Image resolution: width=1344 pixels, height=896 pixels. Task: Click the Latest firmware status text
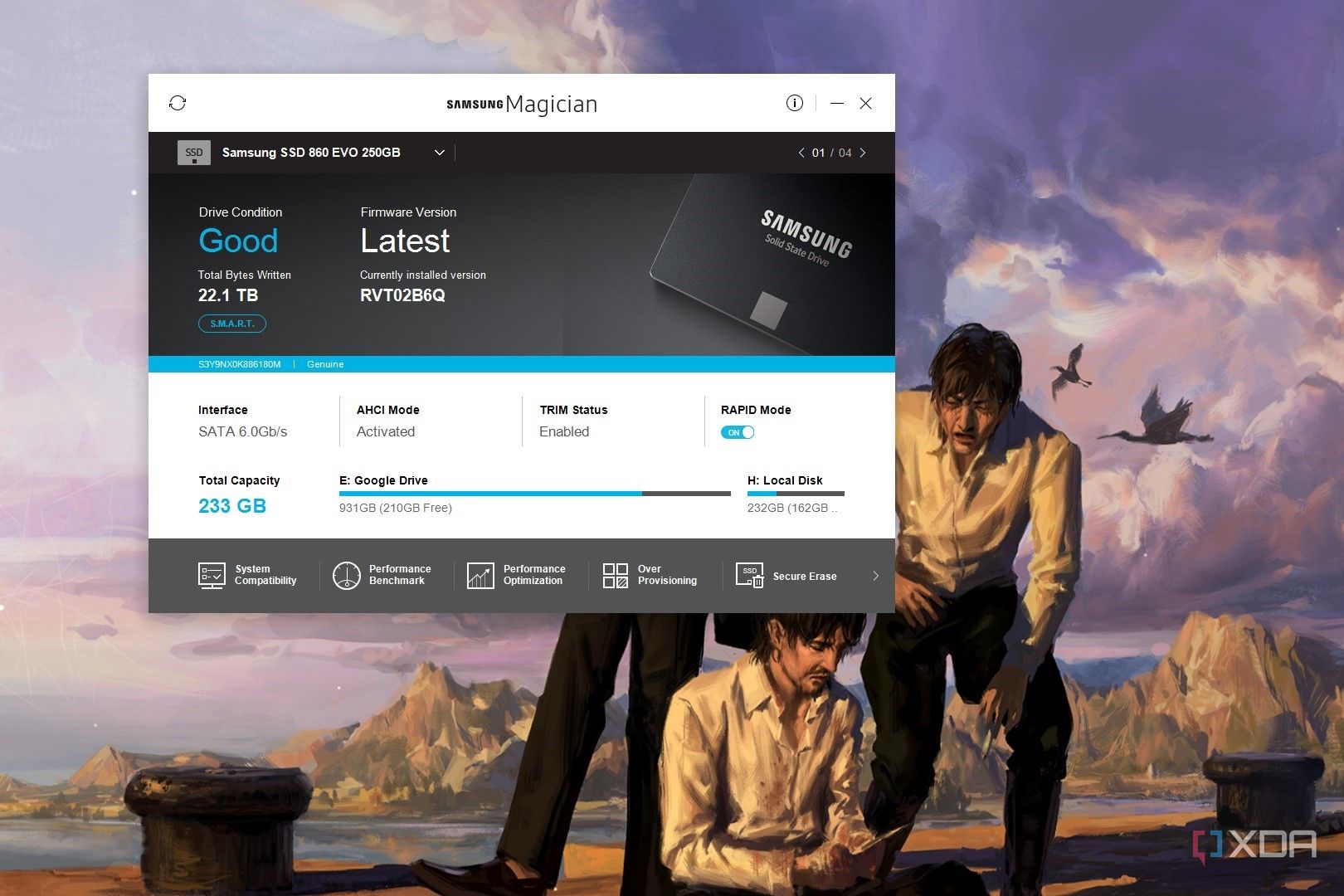[405, 241]
